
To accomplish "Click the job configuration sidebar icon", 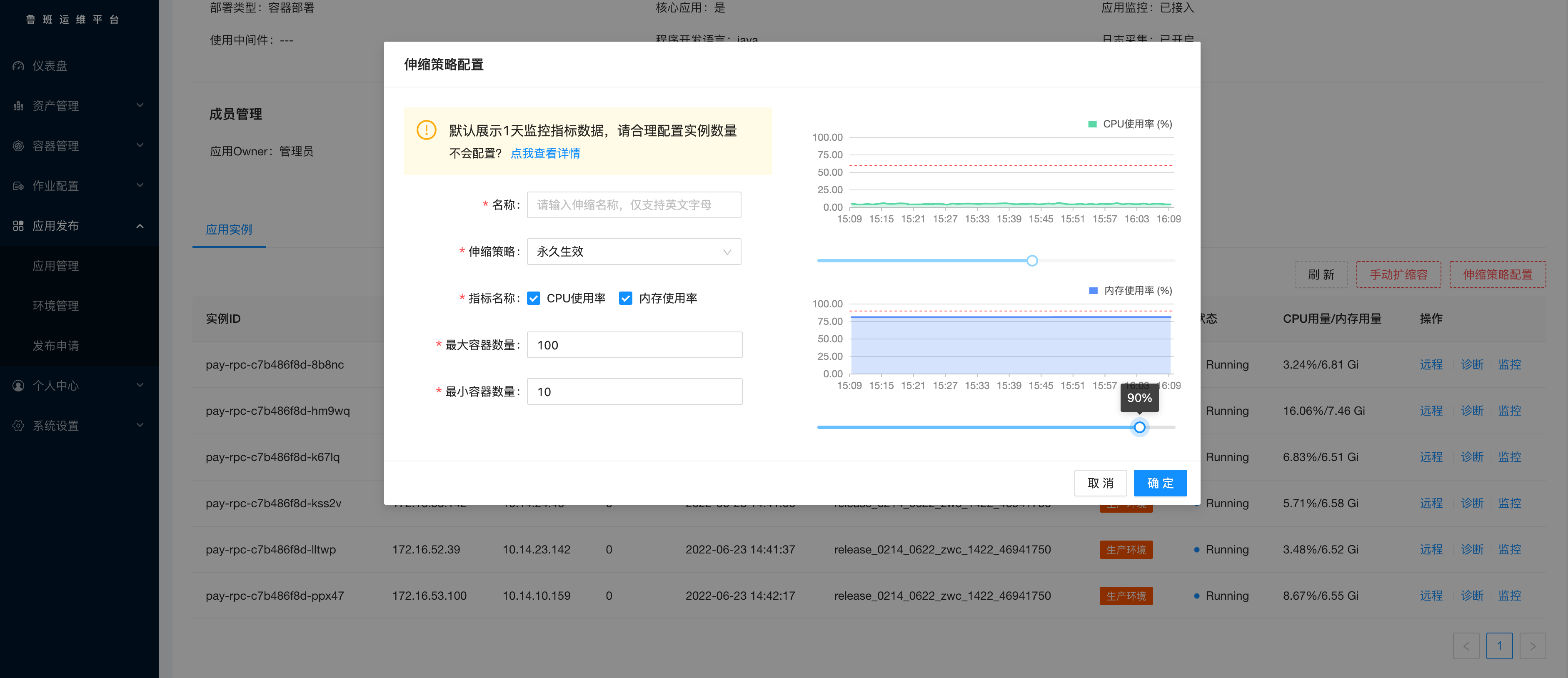I will tap(18, 186).
